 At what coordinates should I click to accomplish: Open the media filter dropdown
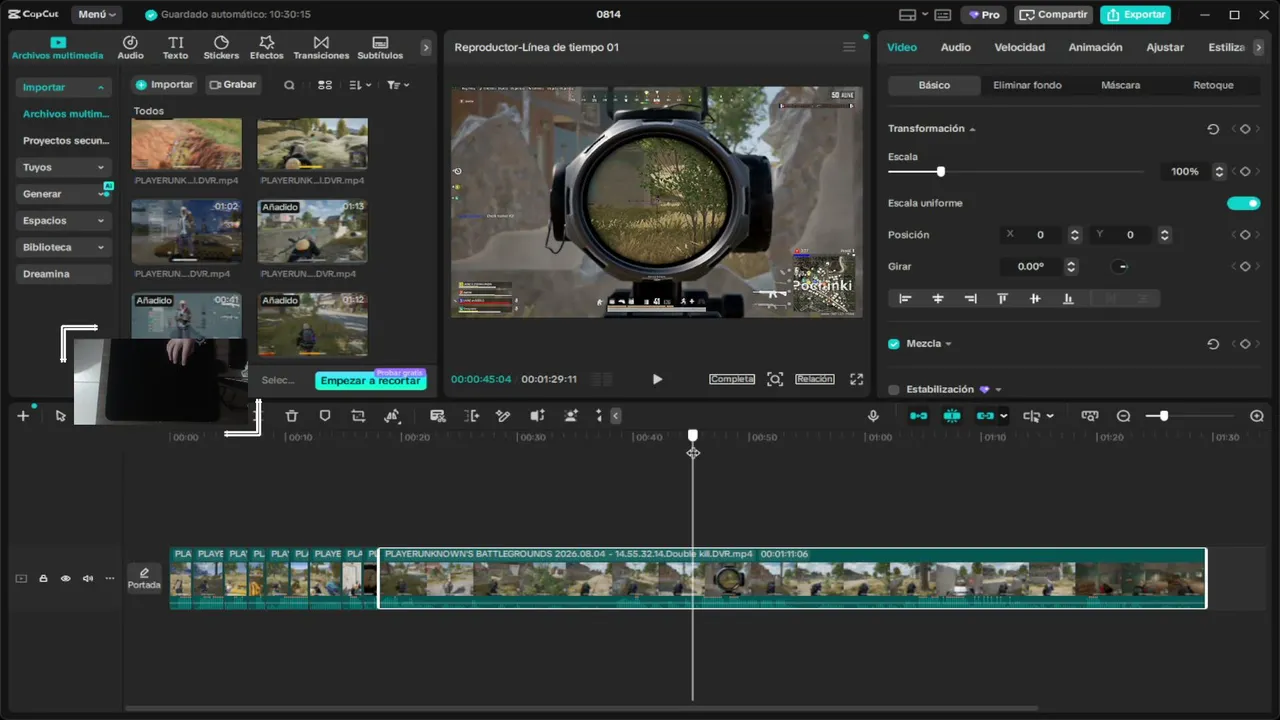(398, 85)
